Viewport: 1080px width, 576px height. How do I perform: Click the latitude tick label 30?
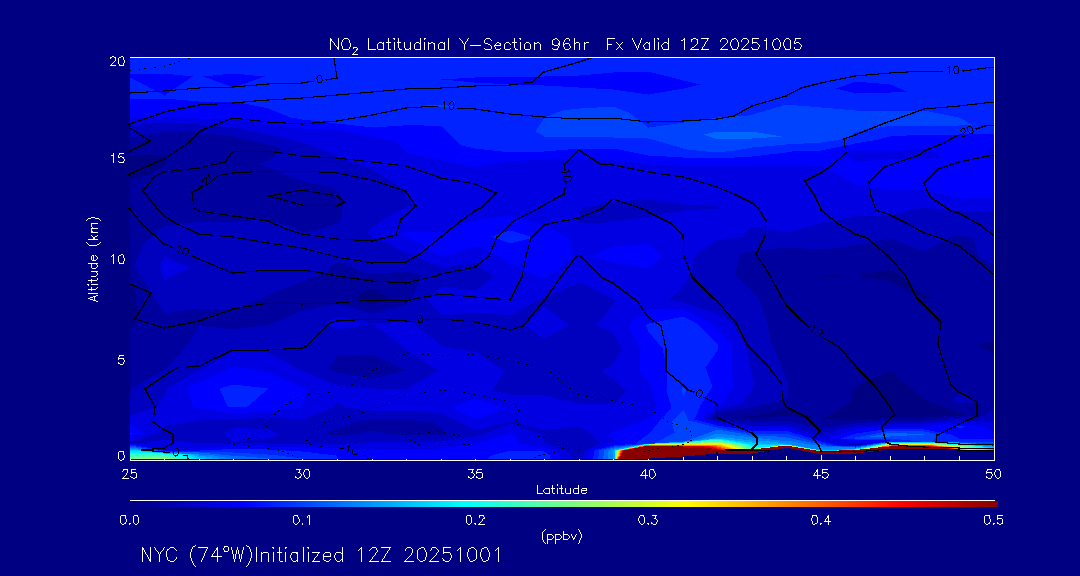tap(303, 473)
